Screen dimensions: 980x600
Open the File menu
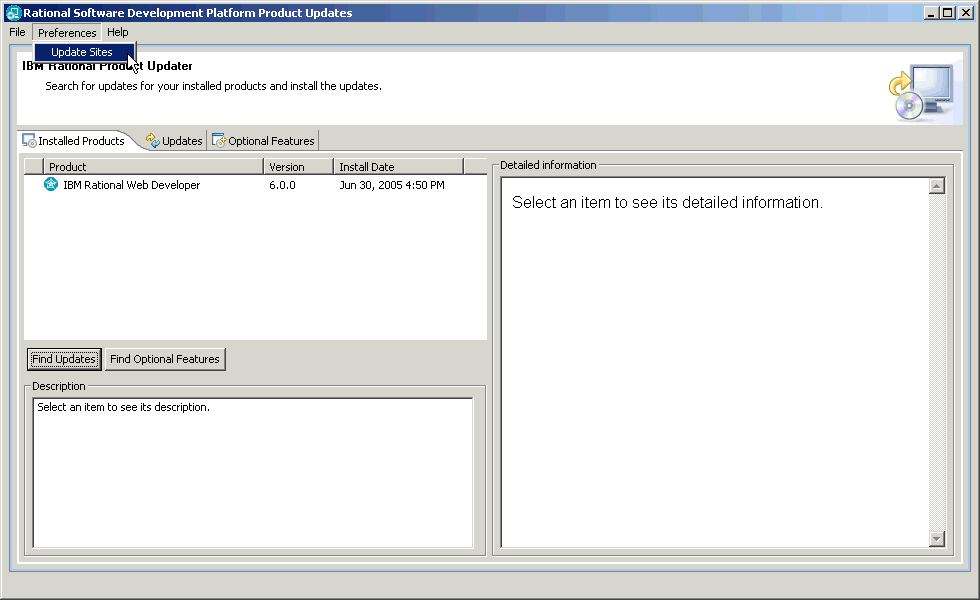[x=17, y=32]
